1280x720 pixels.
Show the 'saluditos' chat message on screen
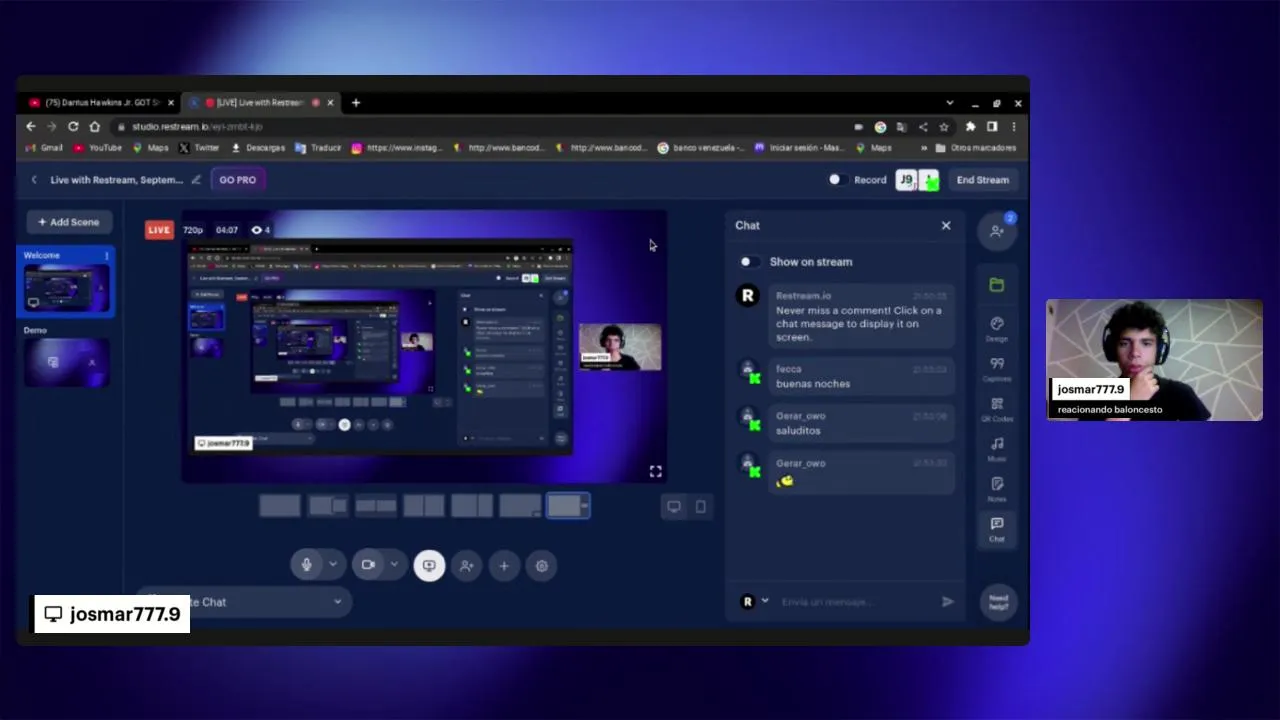(x=860, y=423)
